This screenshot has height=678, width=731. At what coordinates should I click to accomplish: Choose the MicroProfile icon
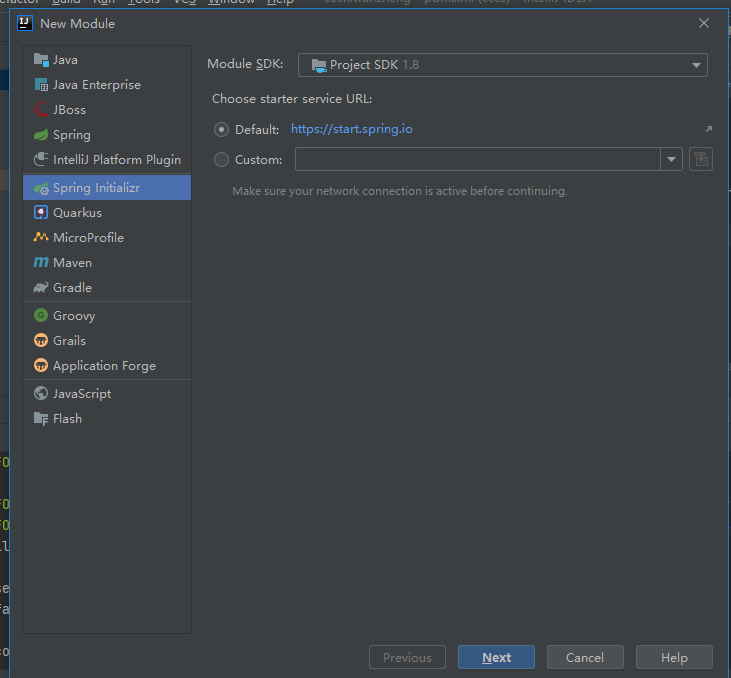[x=41, y=237]
